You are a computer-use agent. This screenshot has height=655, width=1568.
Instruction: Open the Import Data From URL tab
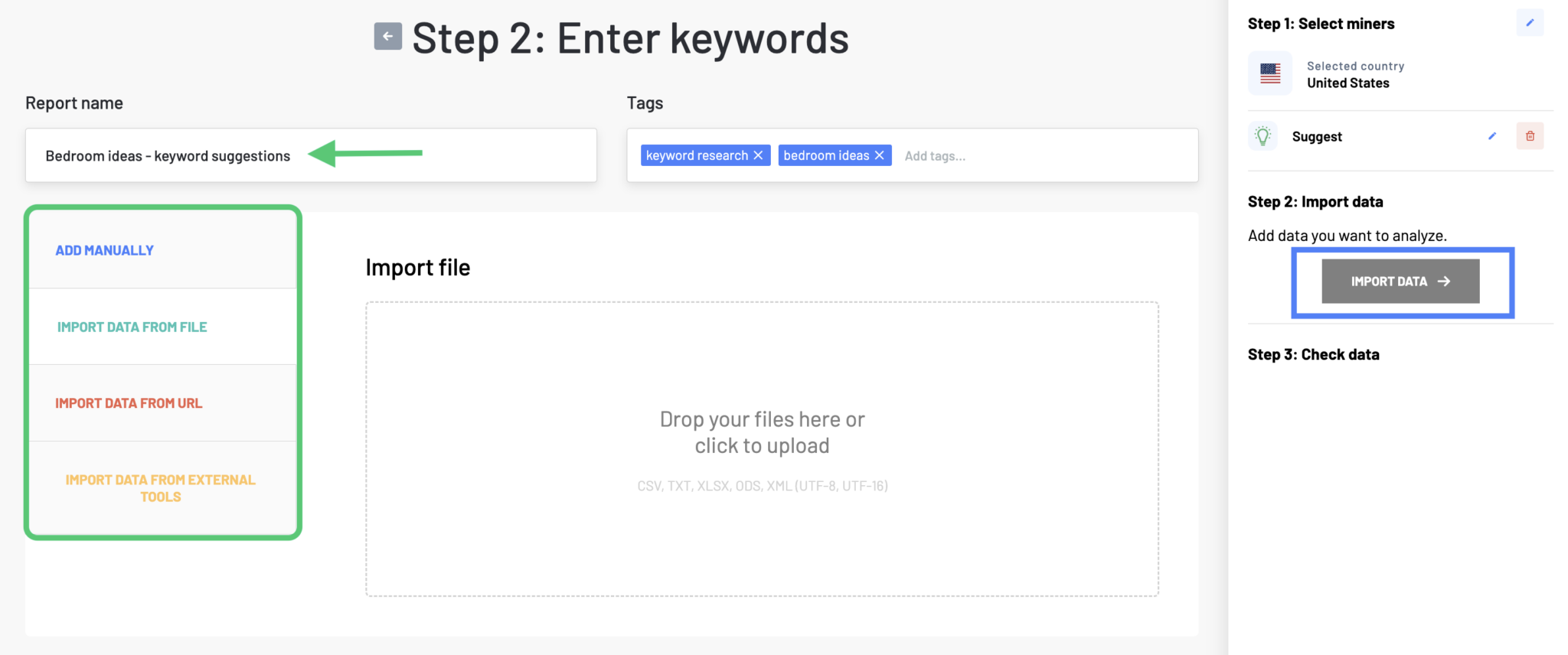click(129, 402)
